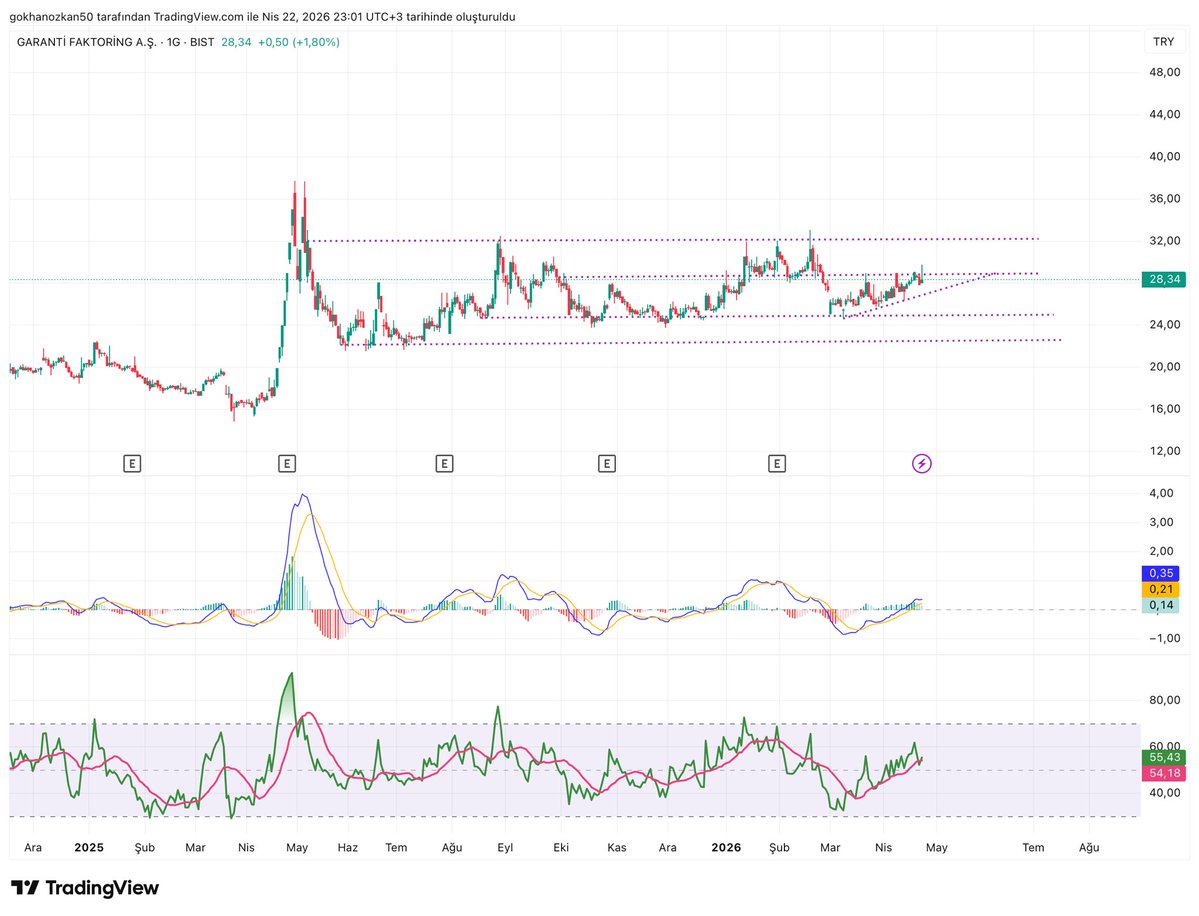Click the BIST exchange label
The height and width of the screenshot is (916, 1199).
click(202, 42)
